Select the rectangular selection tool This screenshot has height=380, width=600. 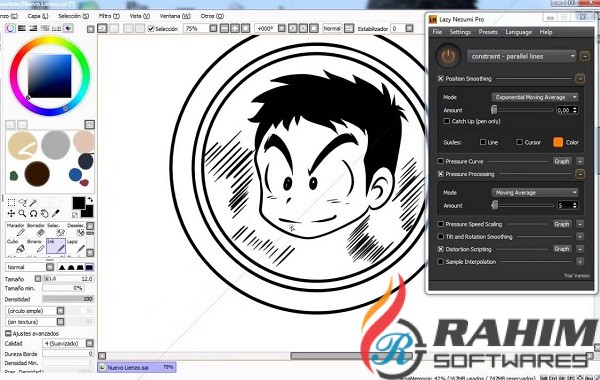coord(11,202)
